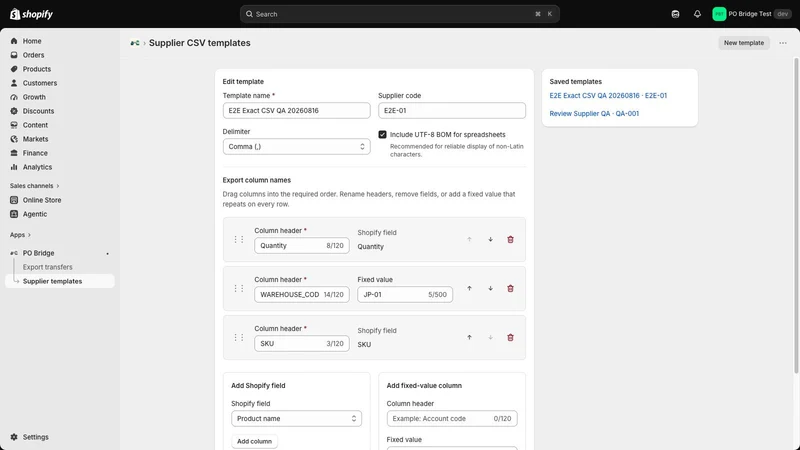Grab drag handle of WAREHOUSE_COD column
The image size is (800, 450).
click(239, 288)
